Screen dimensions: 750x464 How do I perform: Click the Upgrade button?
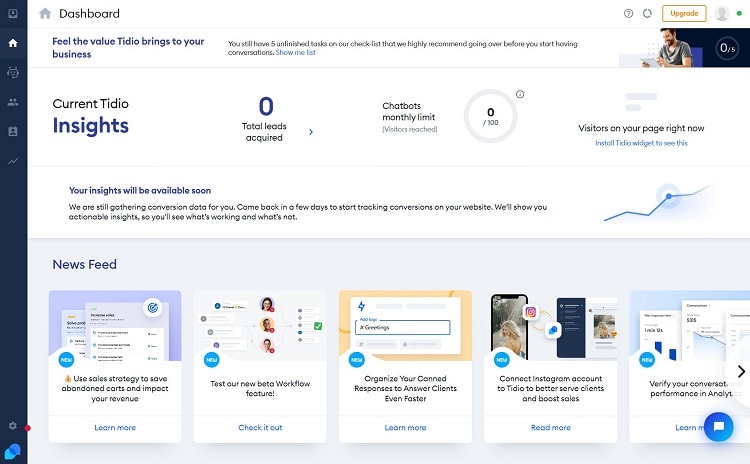[684, 13]
